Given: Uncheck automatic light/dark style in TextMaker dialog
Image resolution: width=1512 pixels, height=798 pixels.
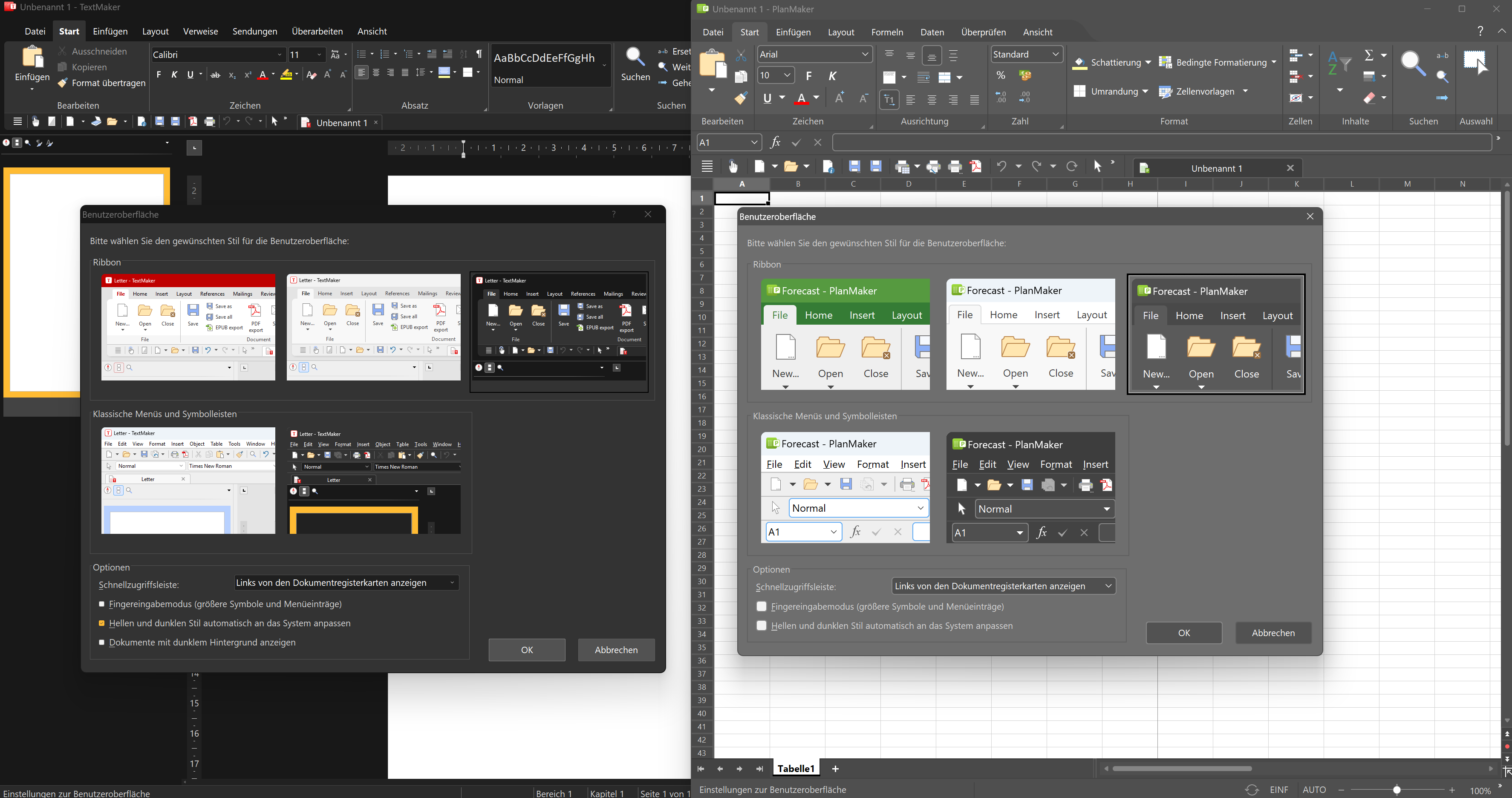Looking at the screenshot, I should [101, 623].
